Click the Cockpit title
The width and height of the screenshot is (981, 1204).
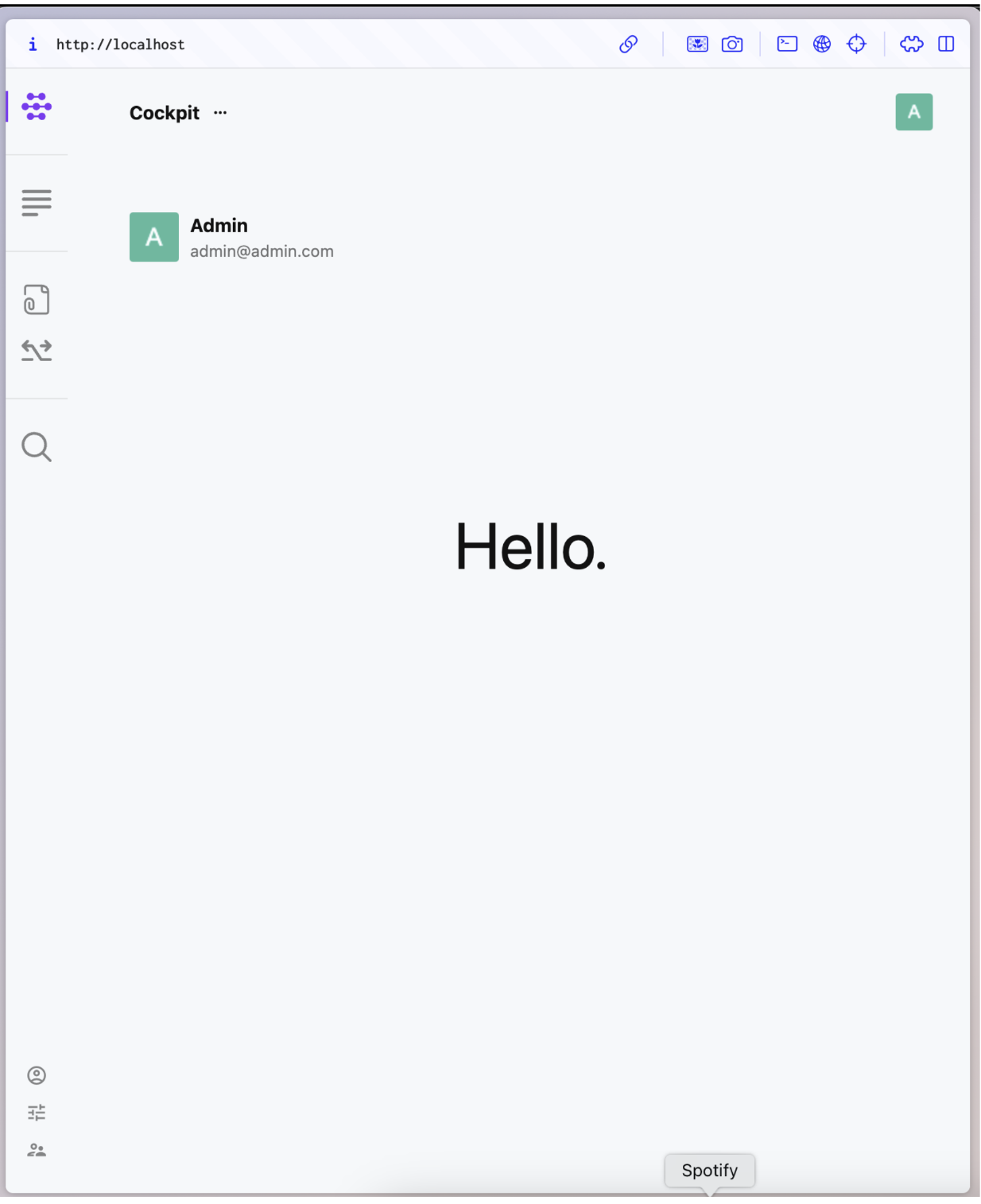[165, 113]
